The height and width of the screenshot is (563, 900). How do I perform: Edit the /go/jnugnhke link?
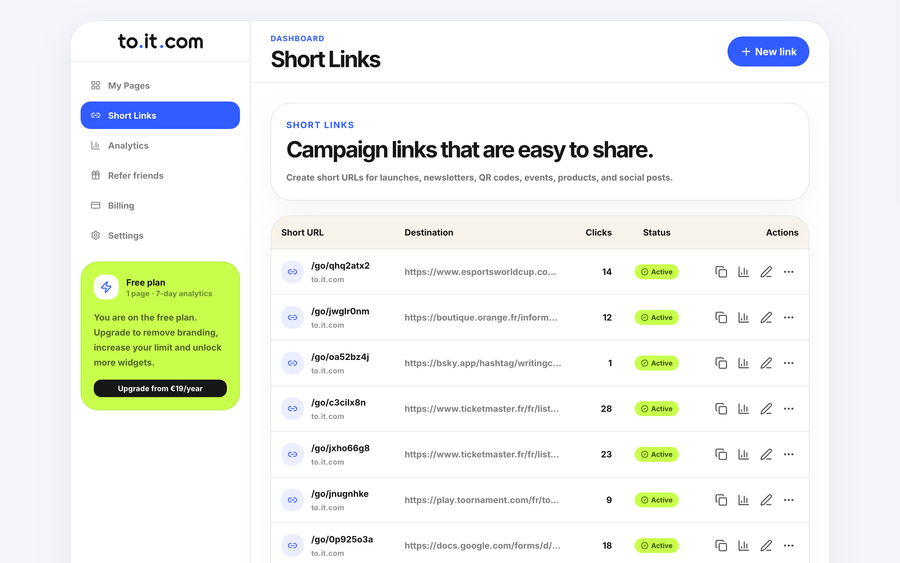pyautogui.click(x=766, y=500)
